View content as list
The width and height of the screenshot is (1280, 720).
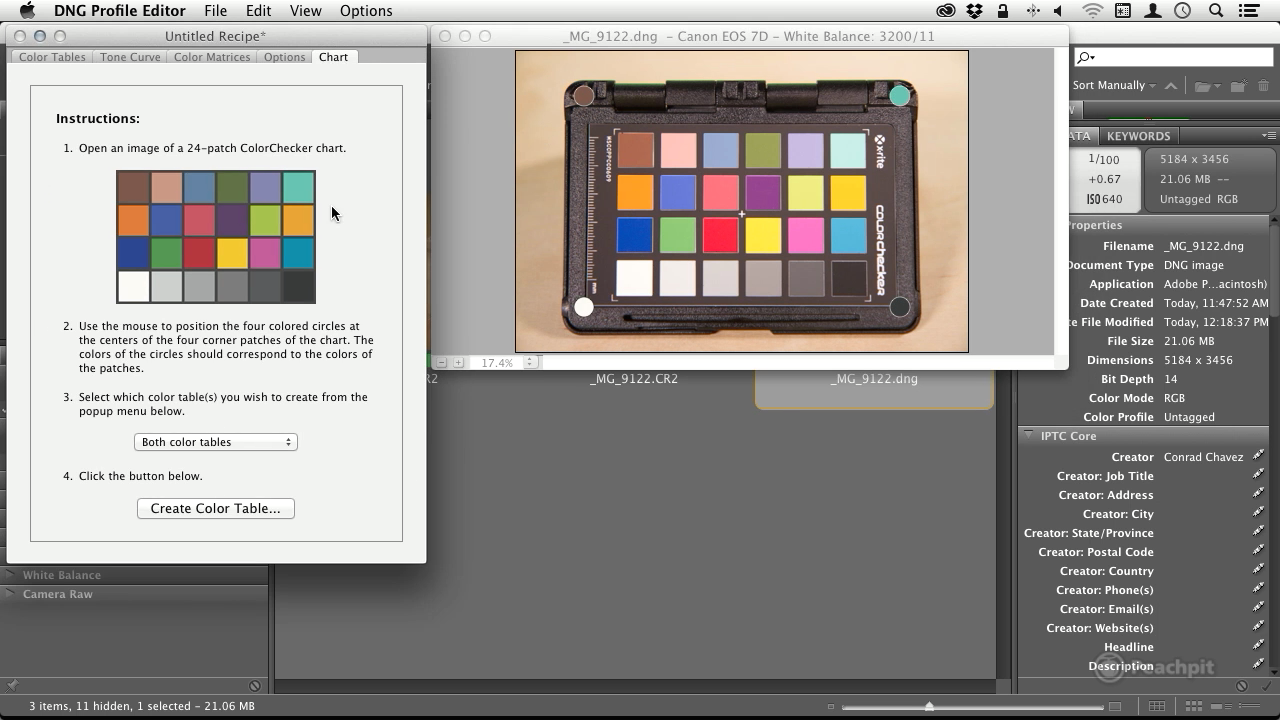coord(1250,707)
